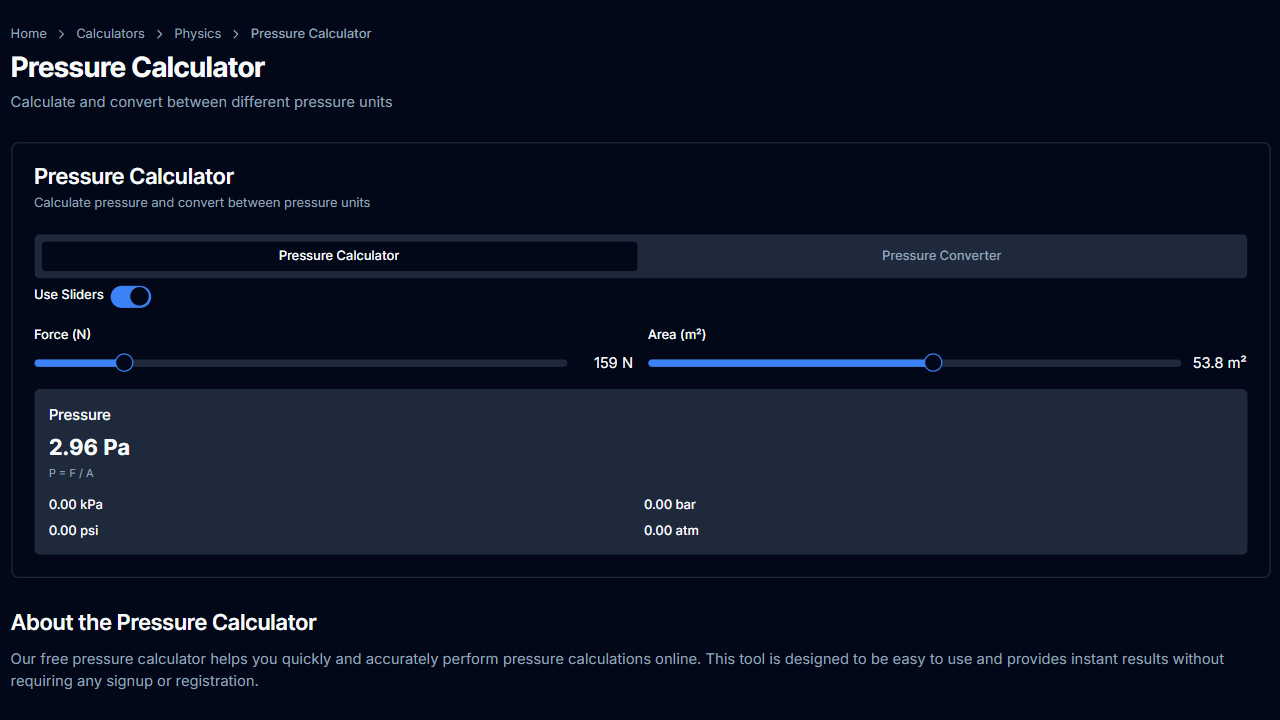Image resolution: width=1280 pixels, height=720 pixels.
Task: Click the Pressure Calculator breadcrumb item
Action: [x=310, y=34]
